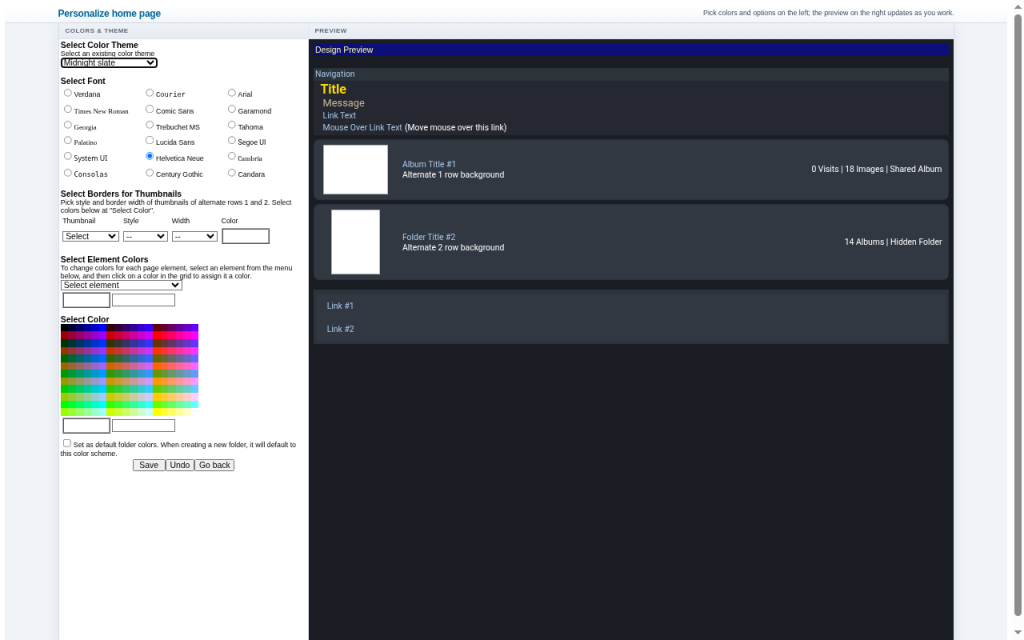Expand the Select element dropdown
1024x640 pixels.
(121, 285)
